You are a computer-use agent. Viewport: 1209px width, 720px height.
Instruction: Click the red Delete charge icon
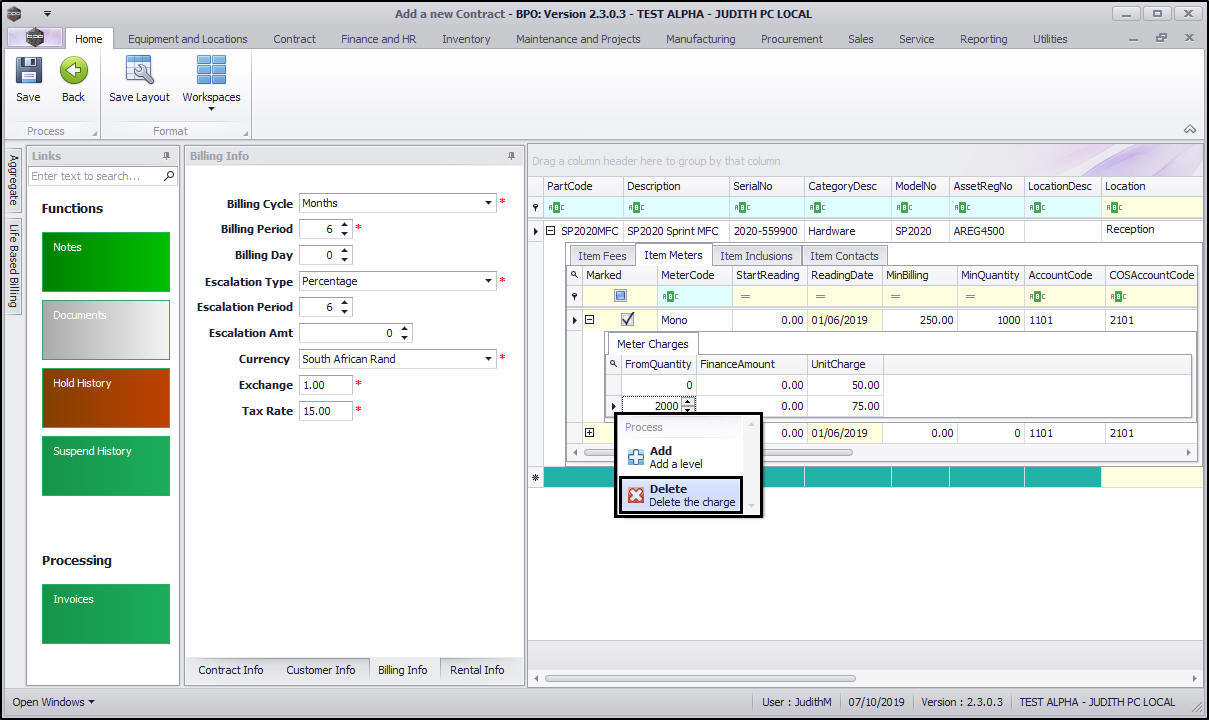pos(636,495)
